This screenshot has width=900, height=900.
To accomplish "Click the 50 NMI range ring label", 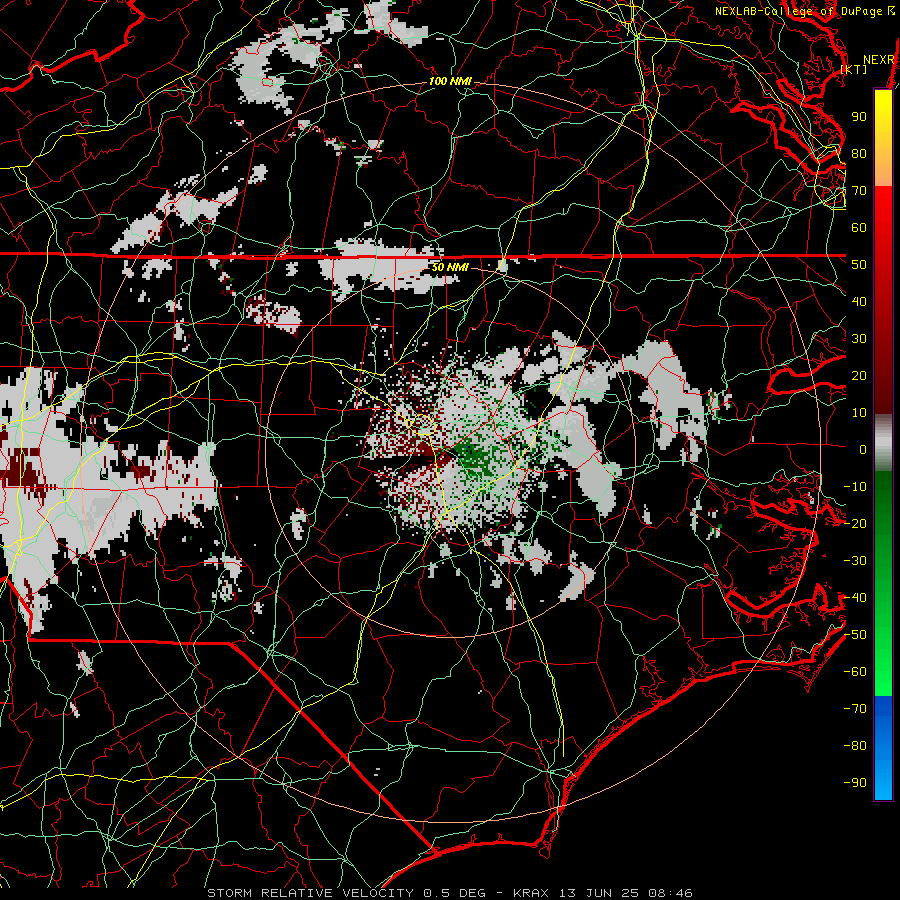I will pos(450,267).
